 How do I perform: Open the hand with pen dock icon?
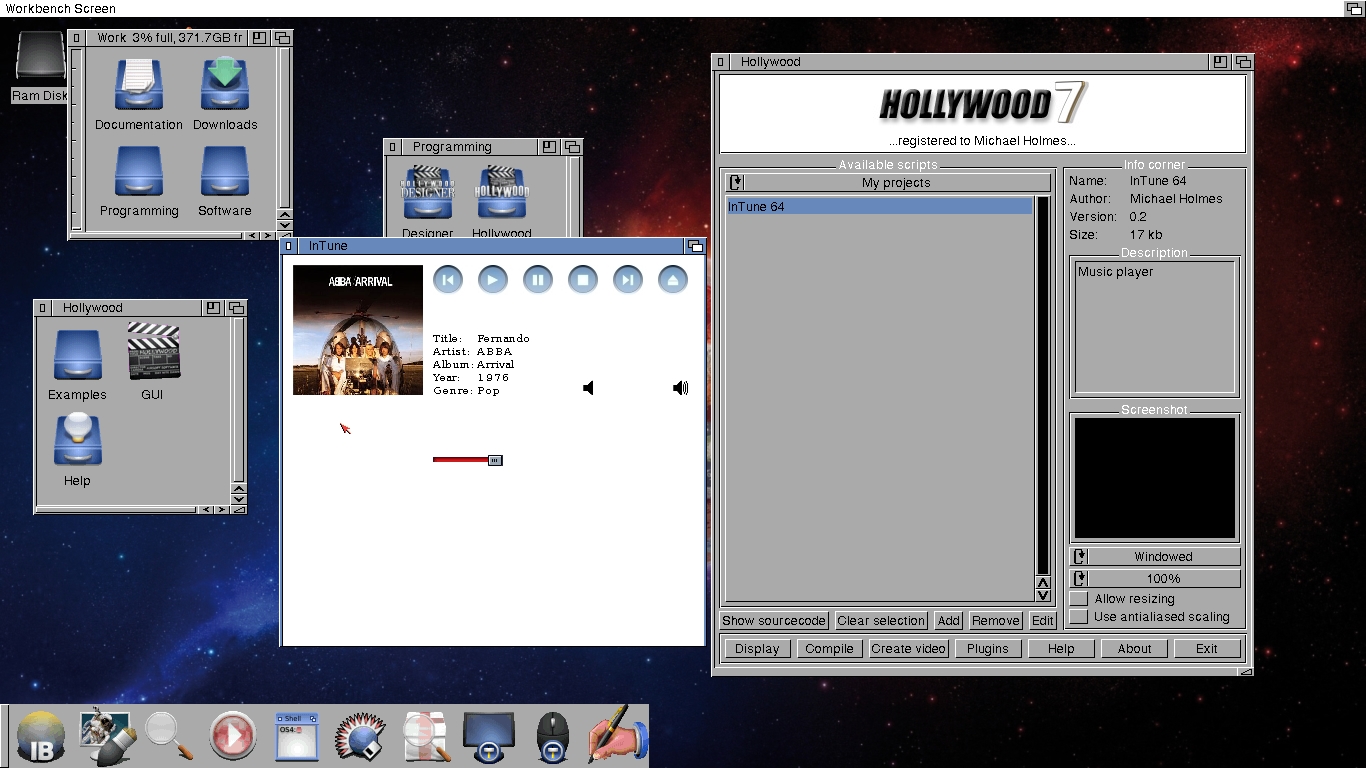pyautogui.click(x=618, y=735)
